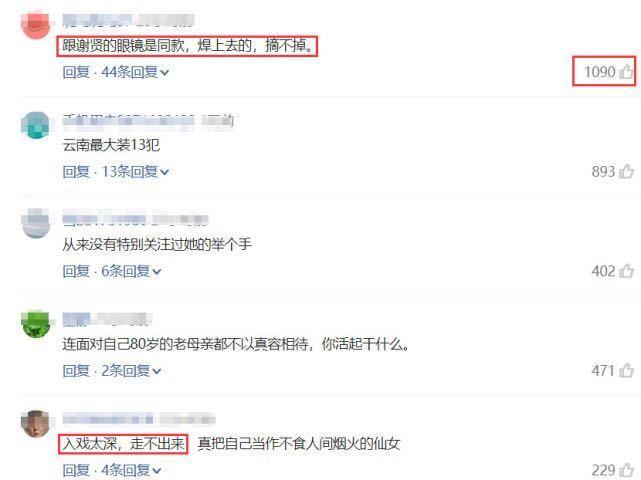Like the comment with 1090 likes
The image size is (641, 480).
626,72
